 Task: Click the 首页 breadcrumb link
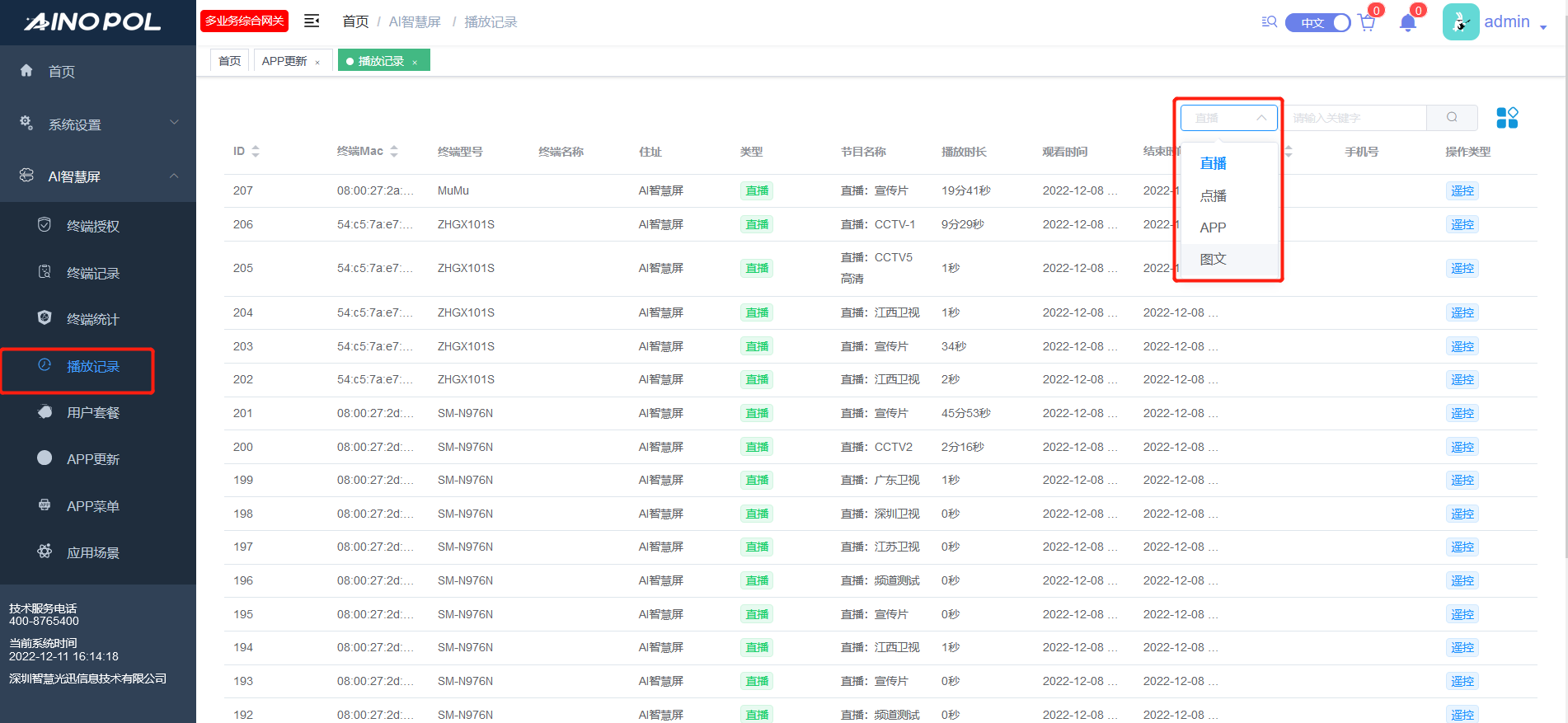point(355,21)
